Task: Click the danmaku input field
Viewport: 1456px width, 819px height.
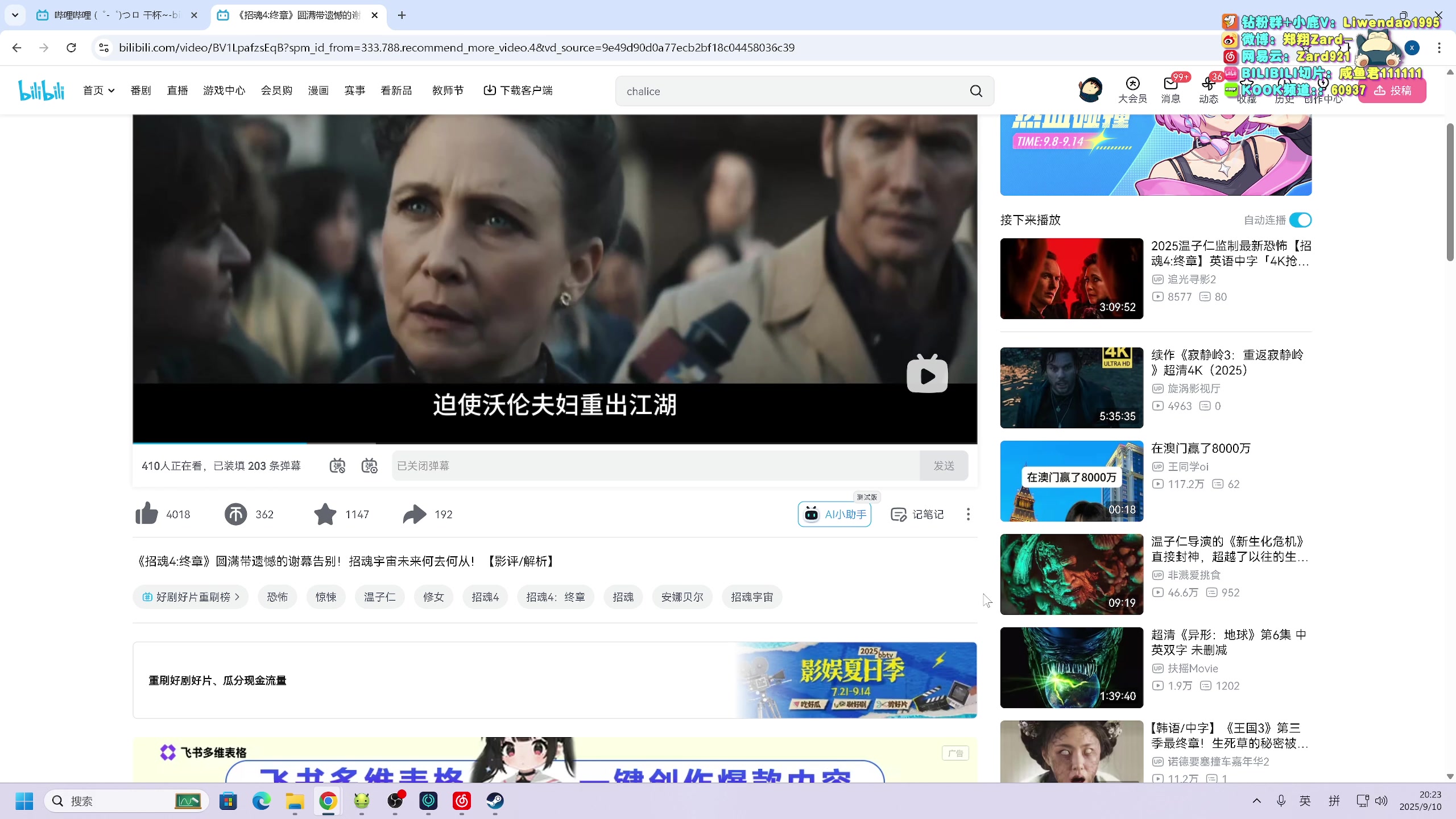Action: (655, 466)
